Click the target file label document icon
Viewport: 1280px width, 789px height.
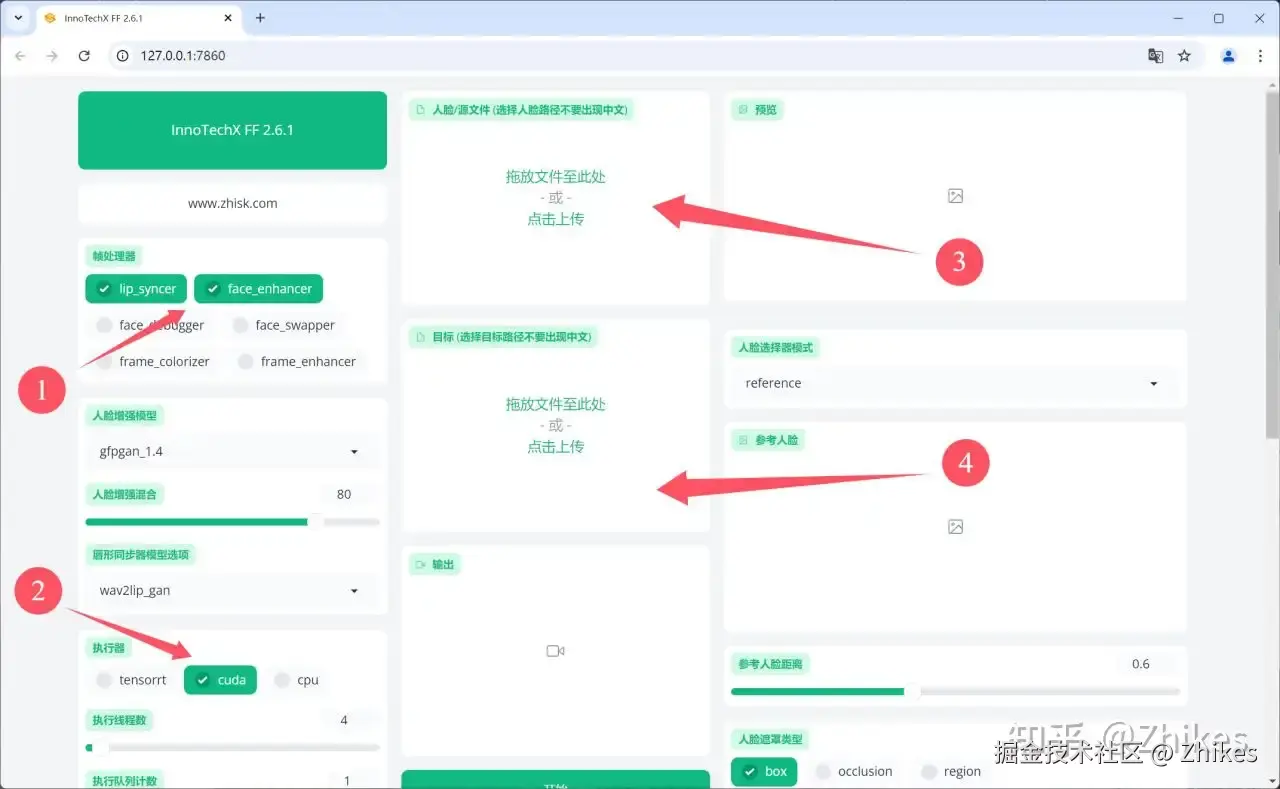point(420,337)
